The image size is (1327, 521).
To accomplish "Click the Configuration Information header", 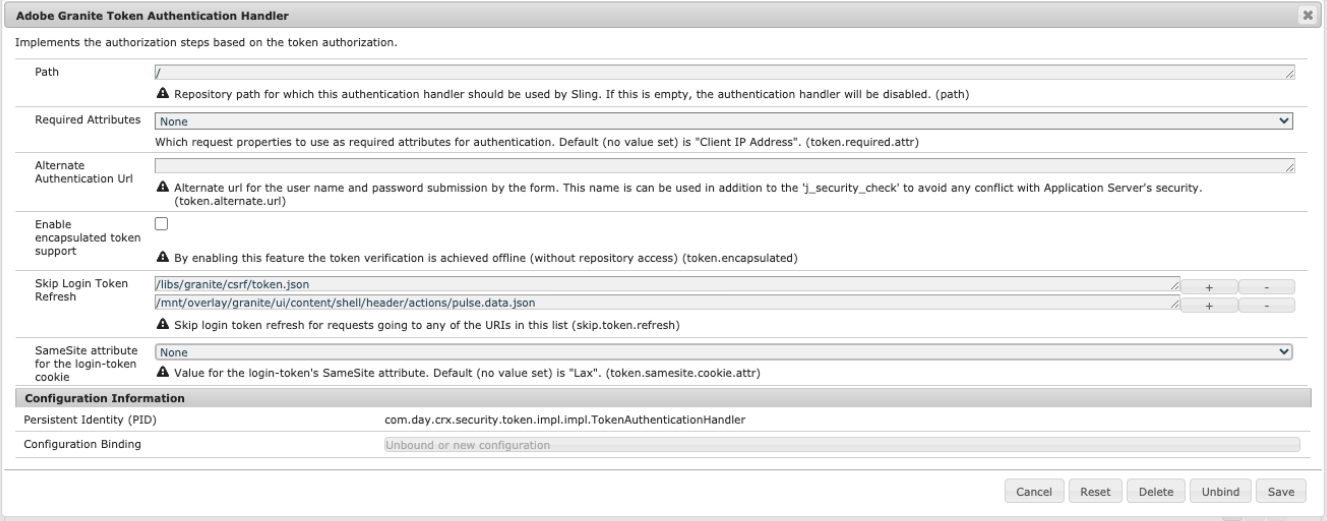I will pos(661,399).
